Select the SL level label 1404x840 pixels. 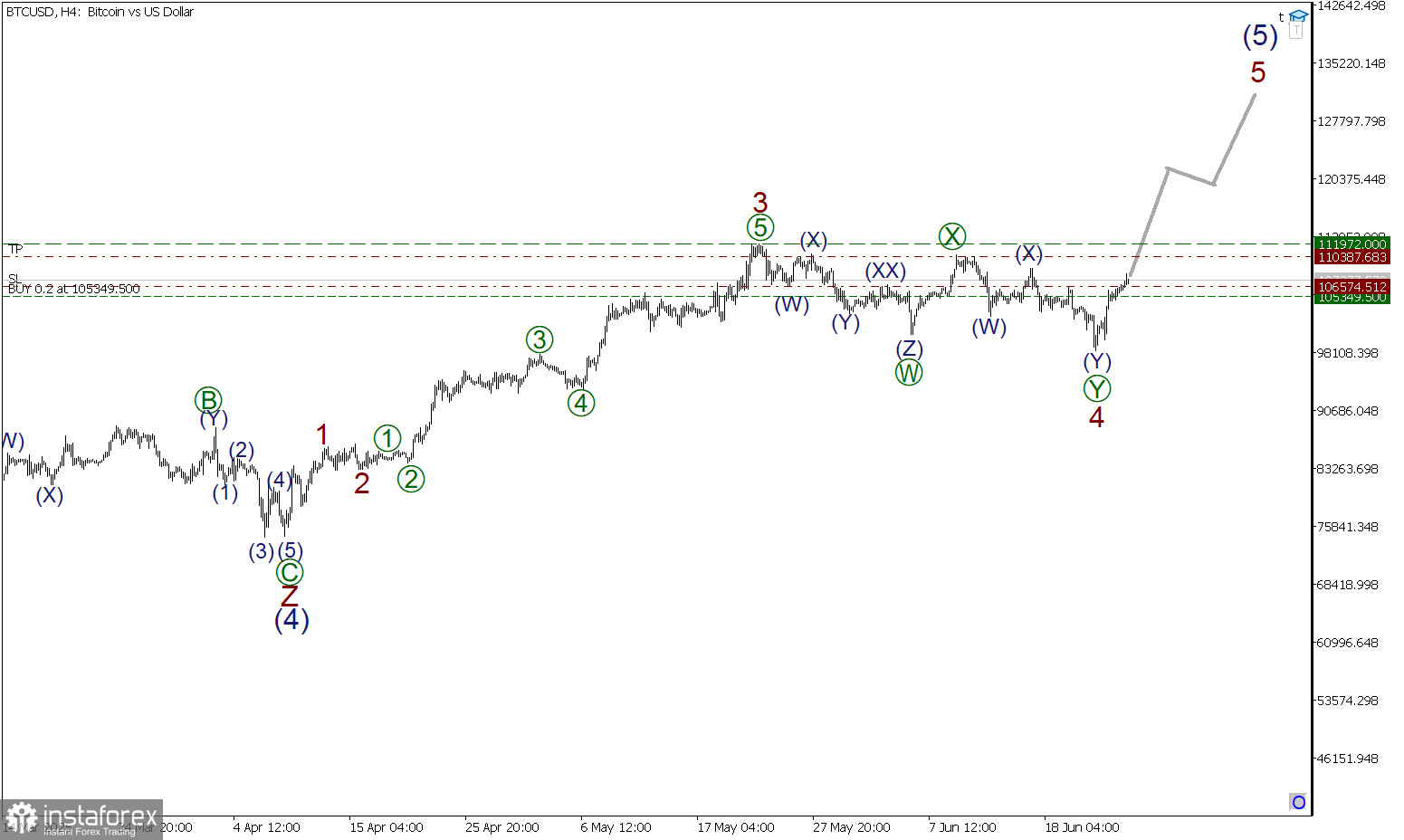point(14,278)
